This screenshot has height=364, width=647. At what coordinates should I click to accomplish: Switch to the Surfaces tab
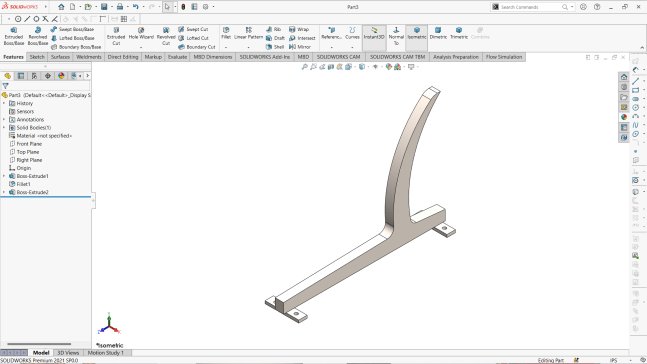pos(60,57)
